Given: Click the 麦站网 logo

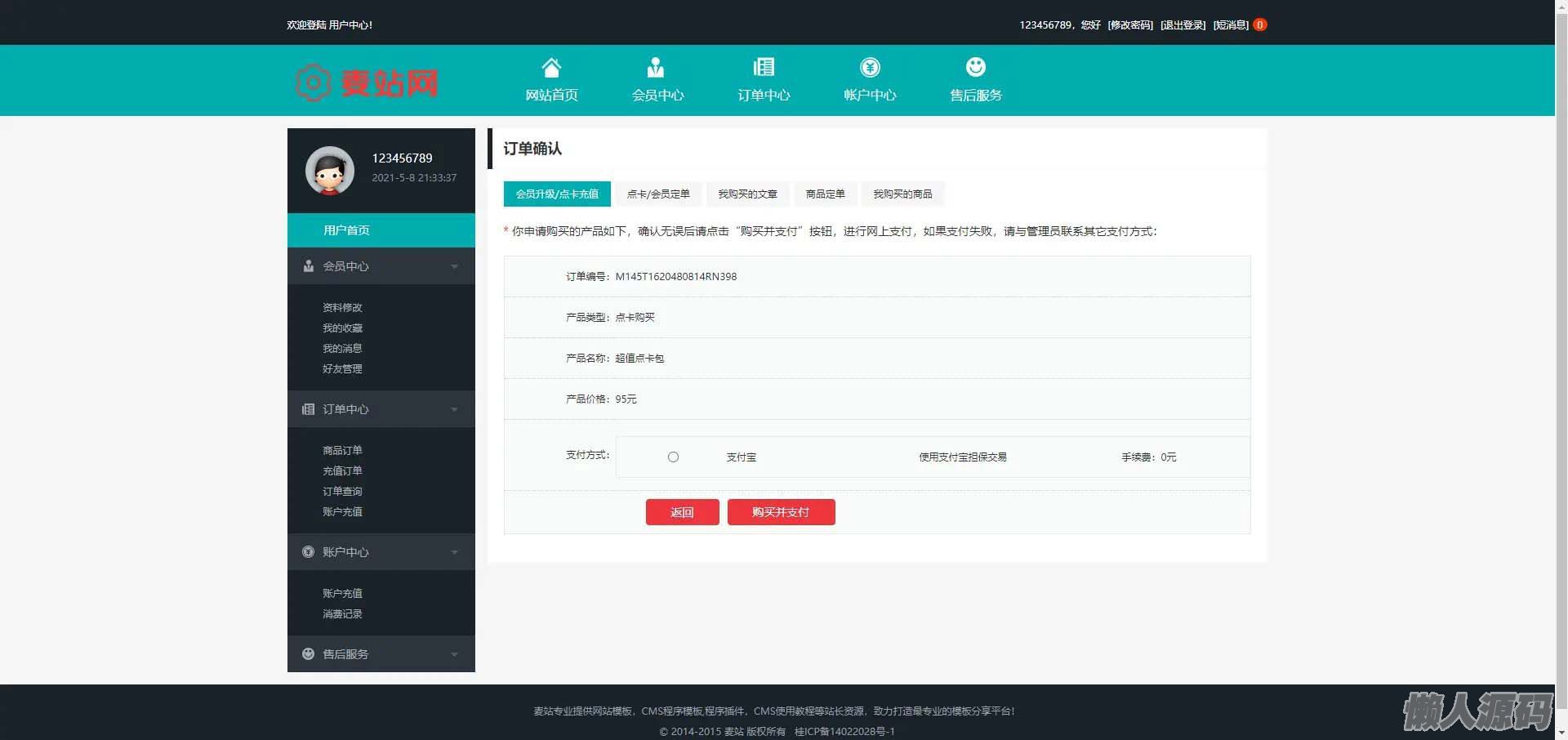Looking at the screenshot, I should click(367, 82).
